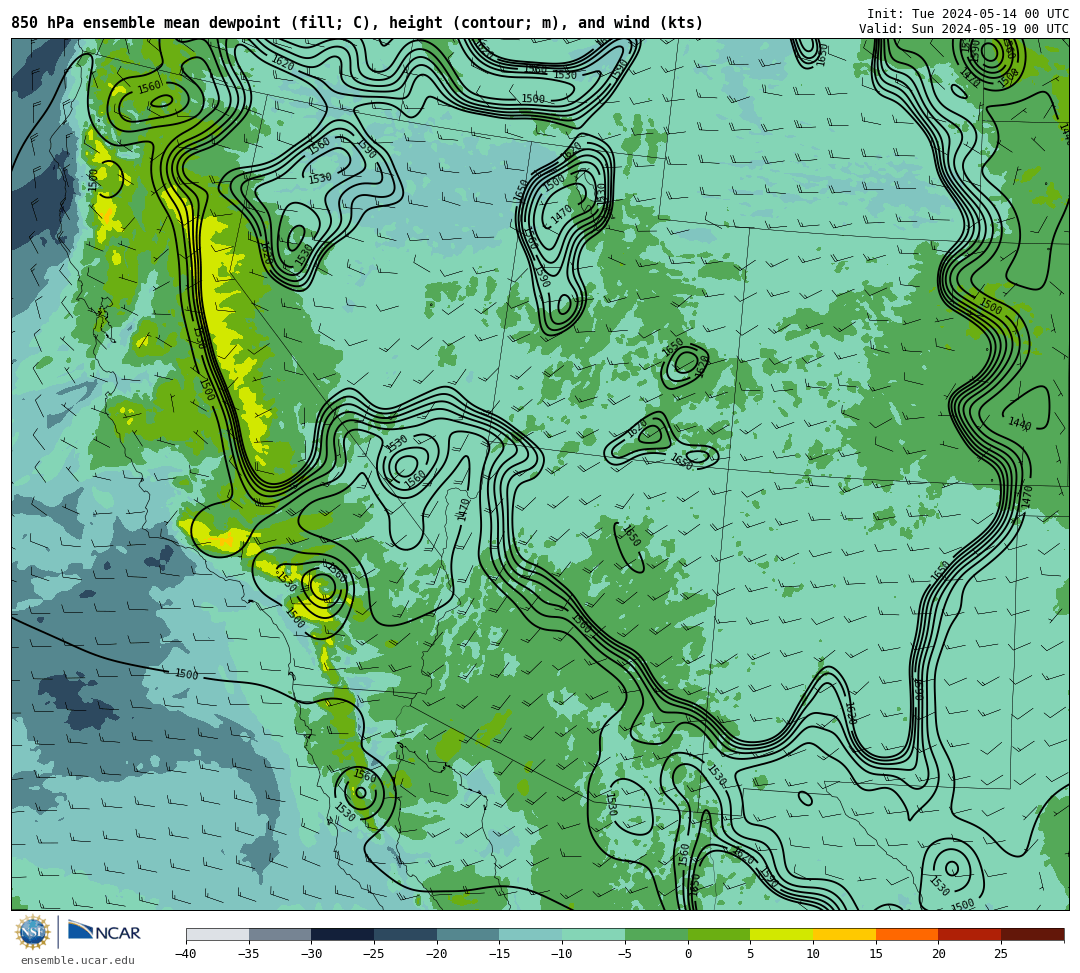This screenshot has width=1080, height=973.
Task: Click the colorbar tick label 0
Action: tap(688, 954)
